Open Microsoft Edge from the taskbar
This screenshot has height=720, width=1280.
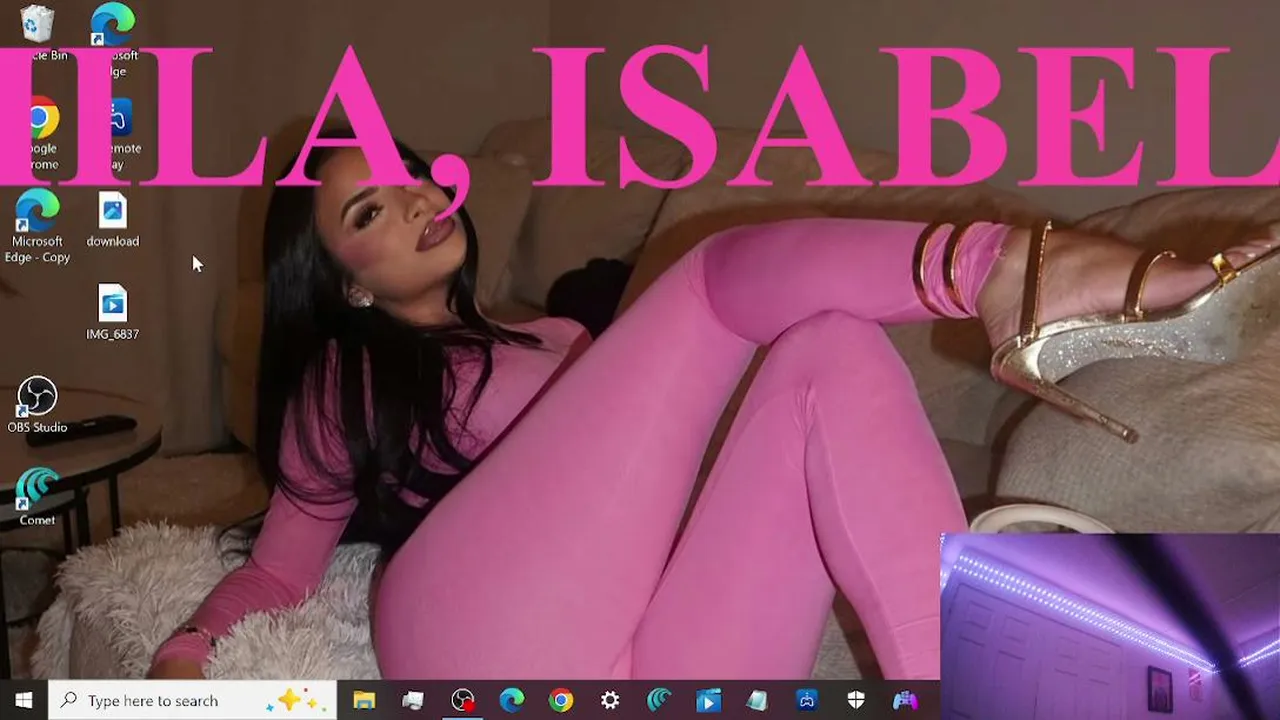pyautogui.click(x=511, y=700)
